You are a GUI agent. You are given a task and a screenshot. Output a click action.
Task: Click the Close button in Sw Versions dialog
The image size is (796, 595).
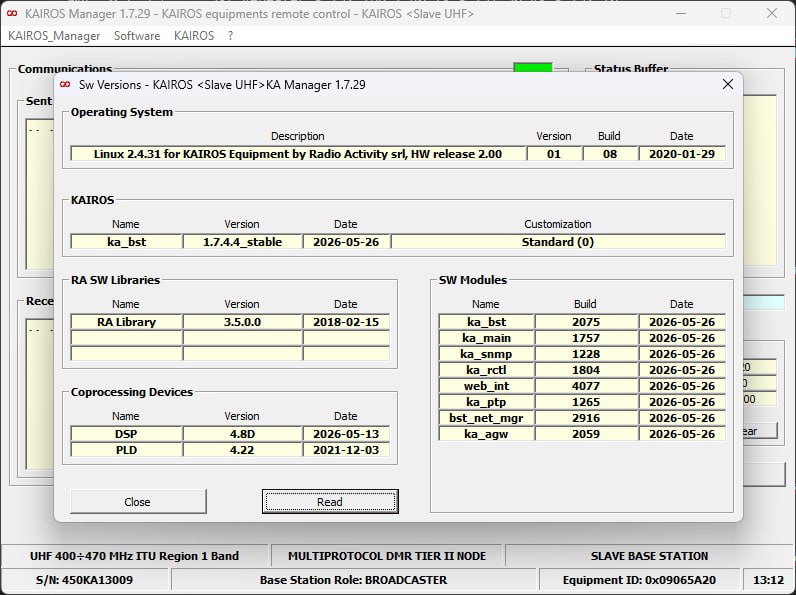pyautogui.click(x=138, y=502)
